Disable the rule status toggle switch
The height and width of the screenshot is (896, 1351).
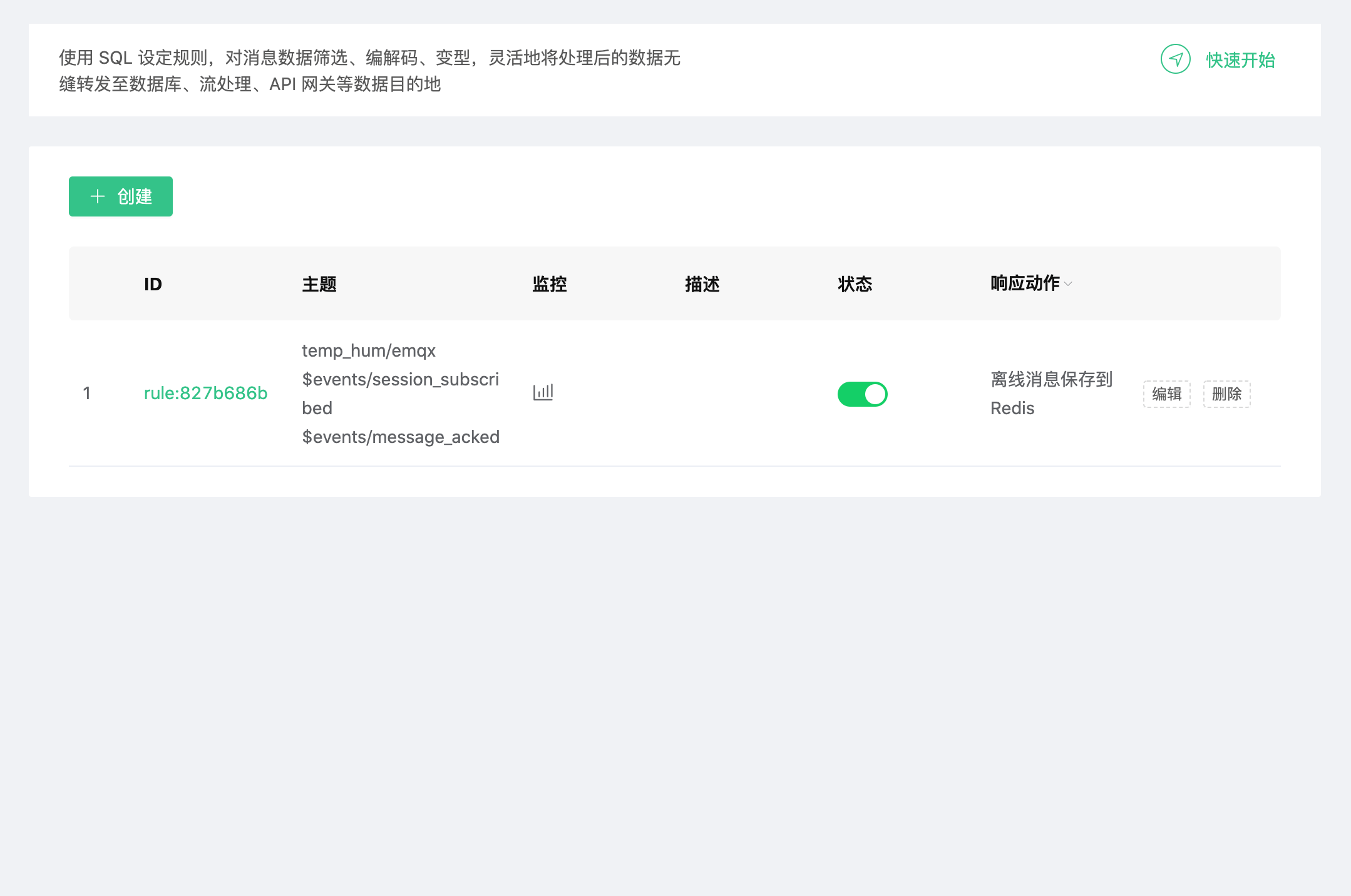tap(862, 394)
